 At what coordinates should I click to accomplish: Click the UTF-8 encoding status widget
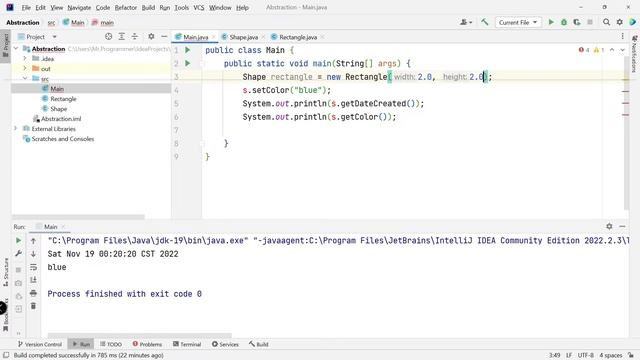click(586, 355)
